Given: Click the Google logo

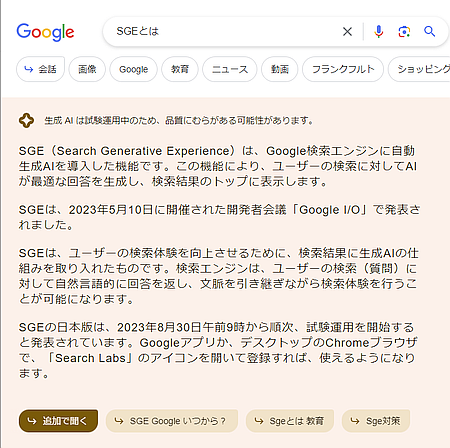Looking at the screenshot, I should pyautogui.click(x=45, y=32).
